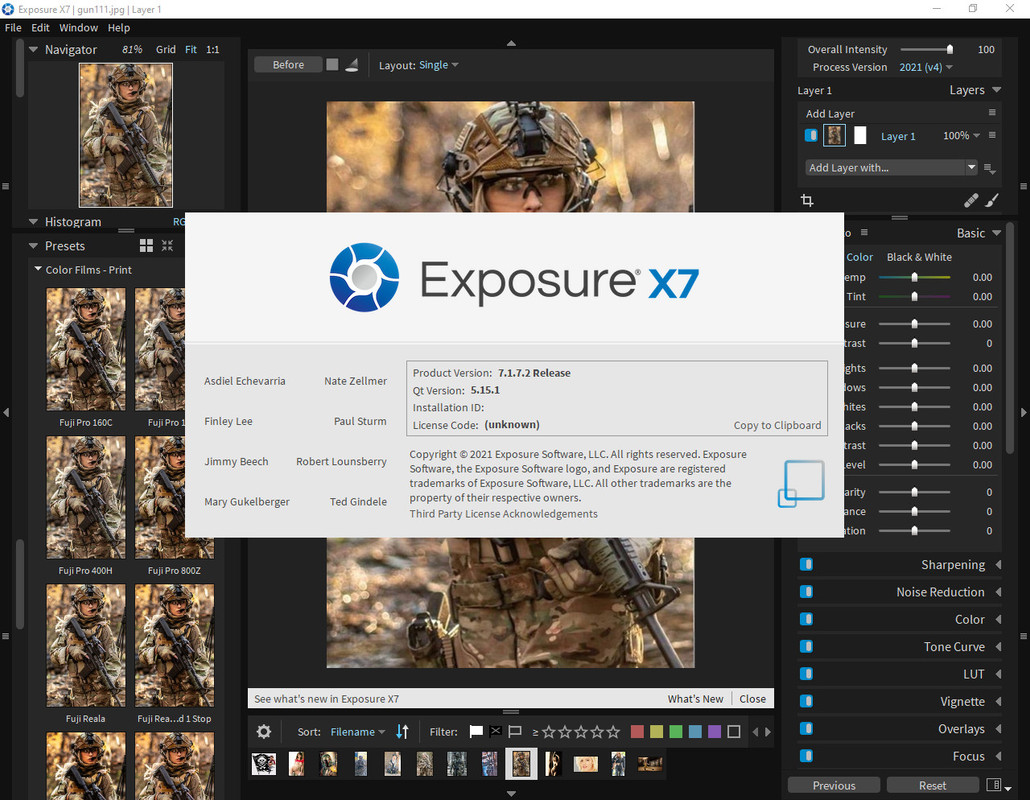This screenshot has width=1030, height=800.
Task: Set navigator zoom to Fit
Action: [190, 49]
